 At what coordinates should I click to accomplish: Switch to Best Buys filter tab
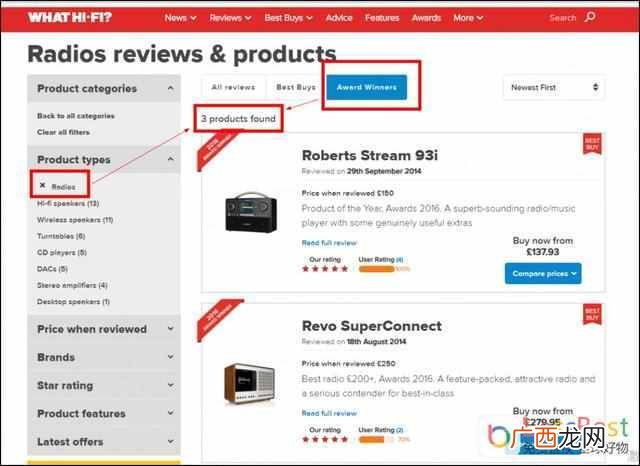tap(296, 87)
